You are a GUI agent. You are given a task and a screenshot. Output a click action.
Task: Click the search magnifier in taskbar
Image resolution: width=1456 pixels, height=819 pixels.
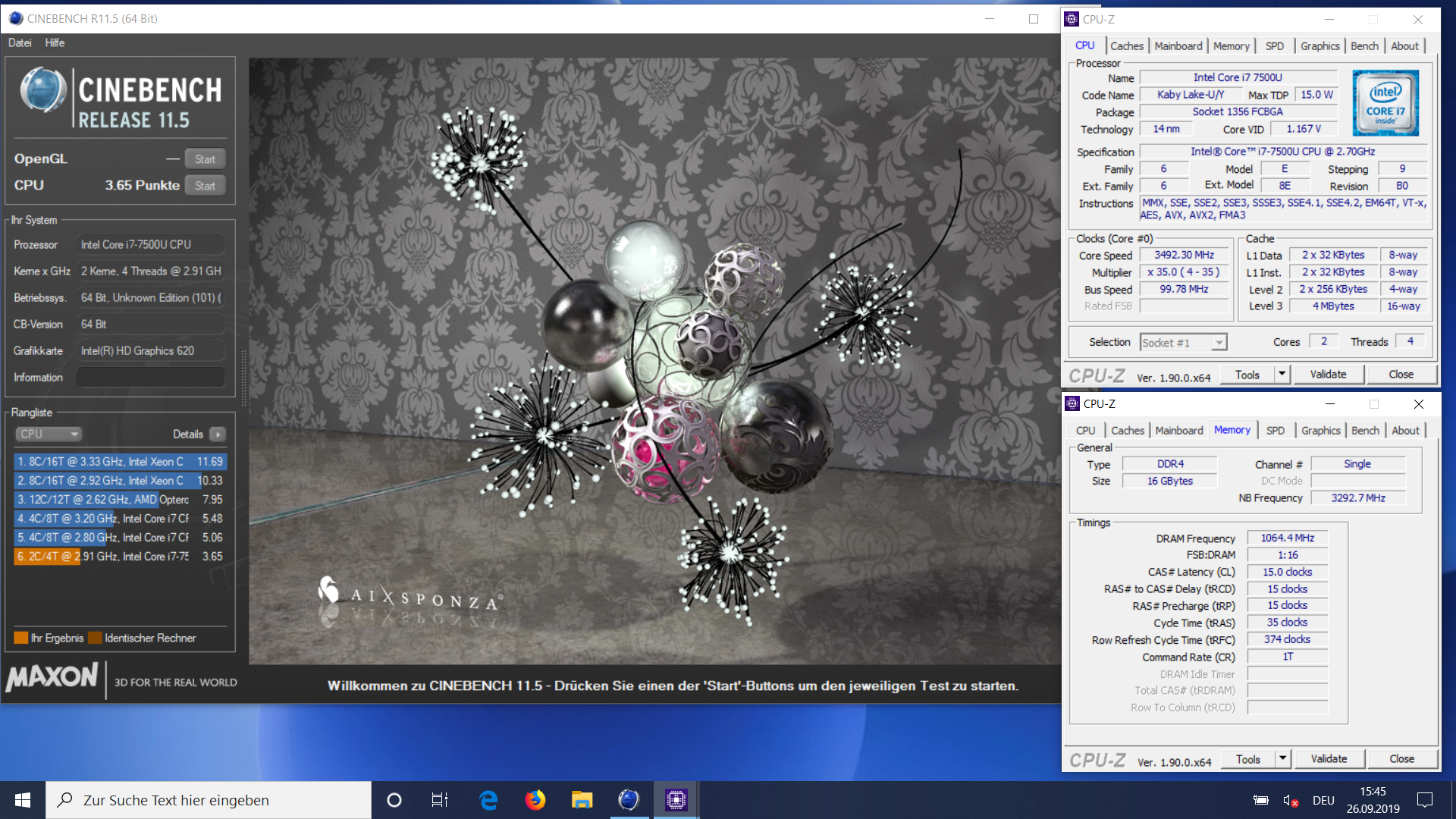[65, 800]
